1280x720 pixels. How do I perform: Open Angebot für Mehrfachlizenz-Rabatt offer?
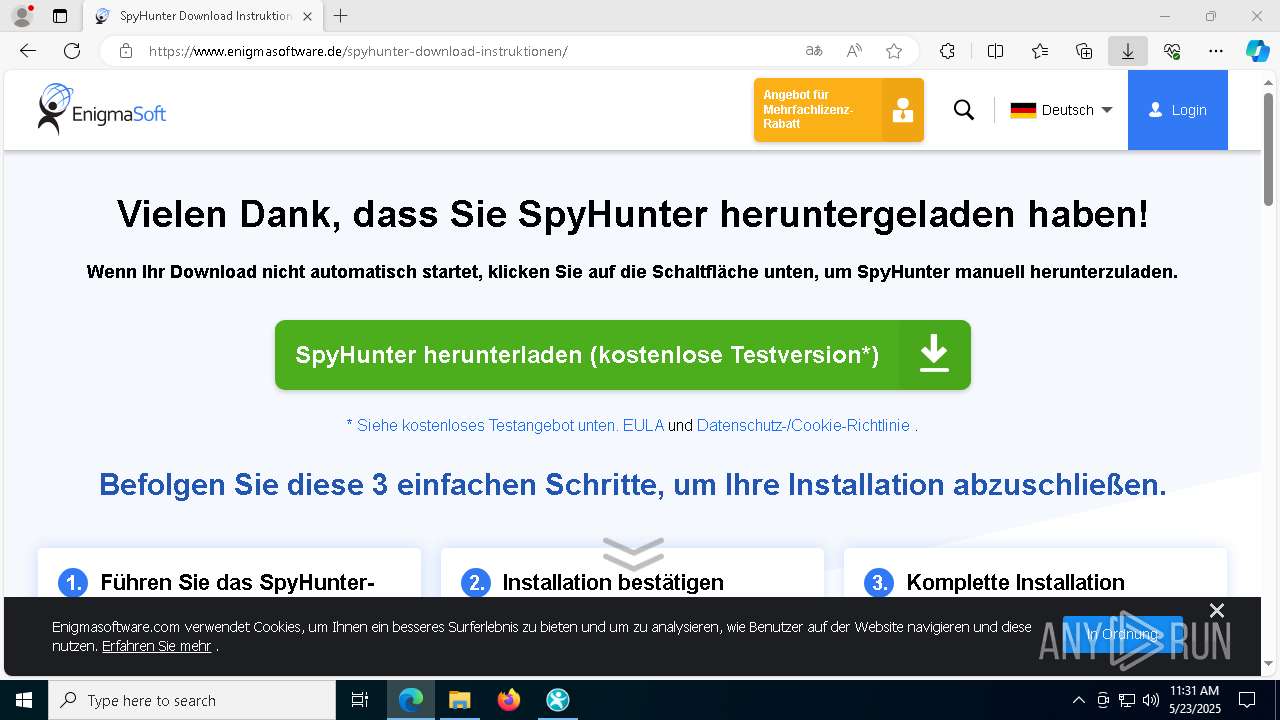(x=839, y=110)
